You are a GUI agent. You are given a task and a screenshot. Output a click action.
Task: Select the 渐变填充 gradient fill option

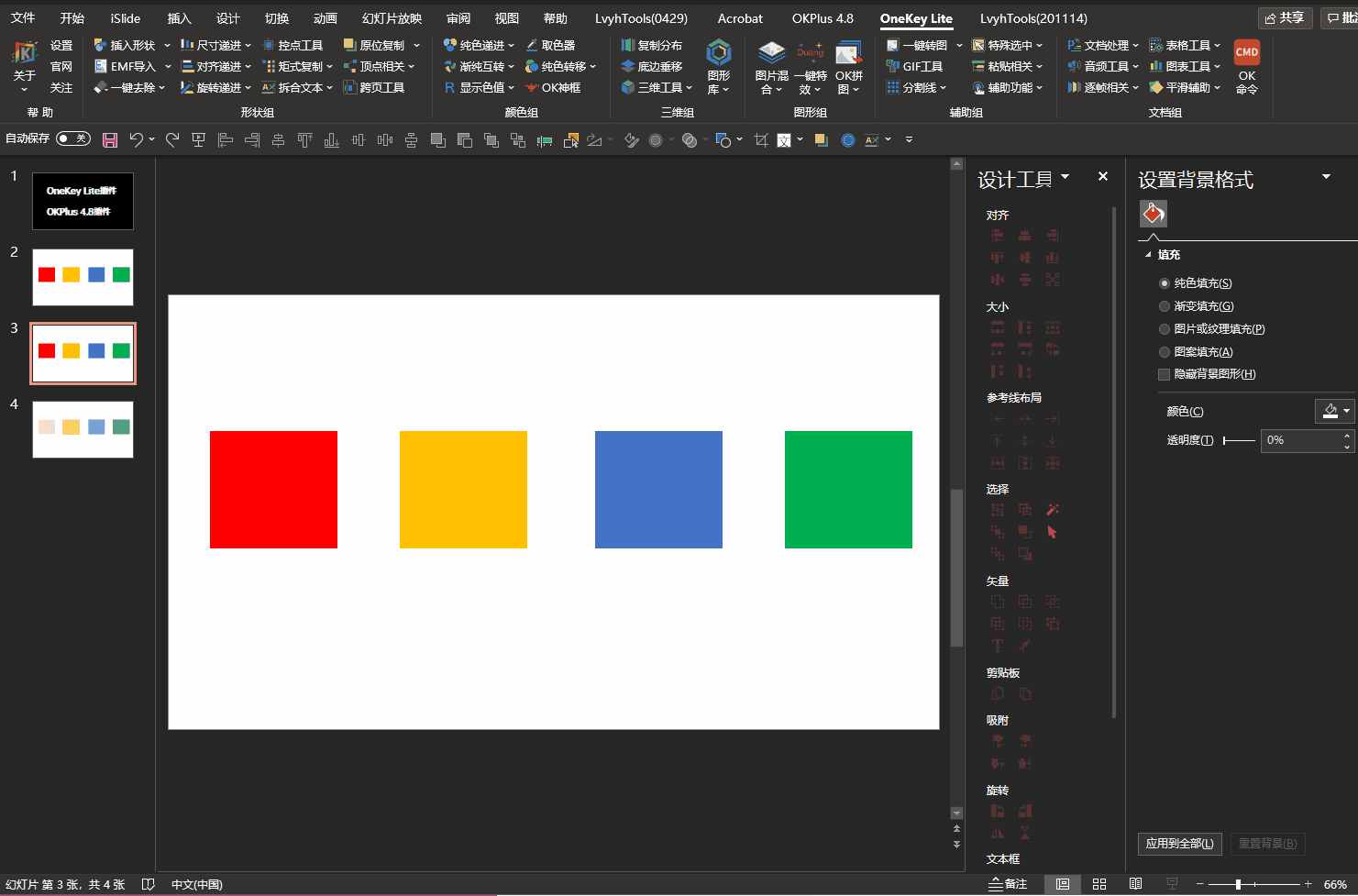point(1165,306)
